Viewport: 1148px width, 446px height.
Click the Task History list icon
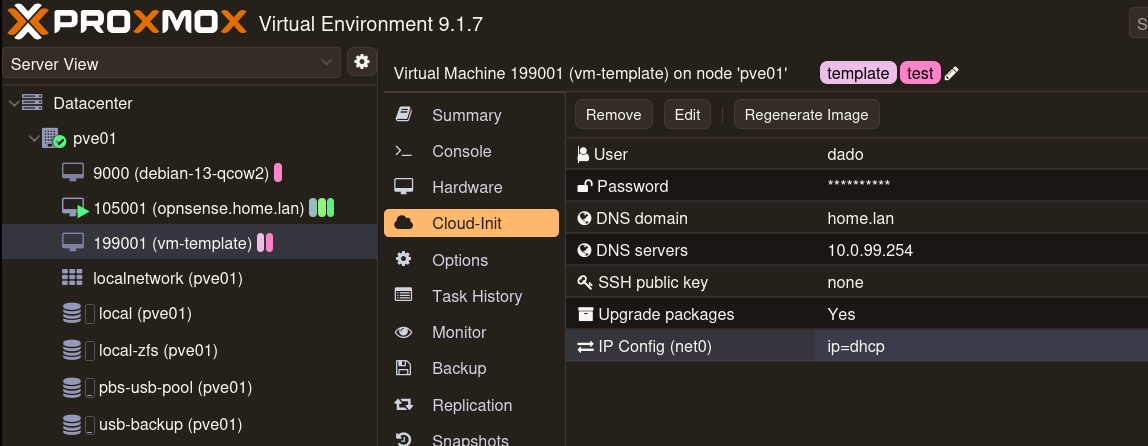click(x=403, y=295)
